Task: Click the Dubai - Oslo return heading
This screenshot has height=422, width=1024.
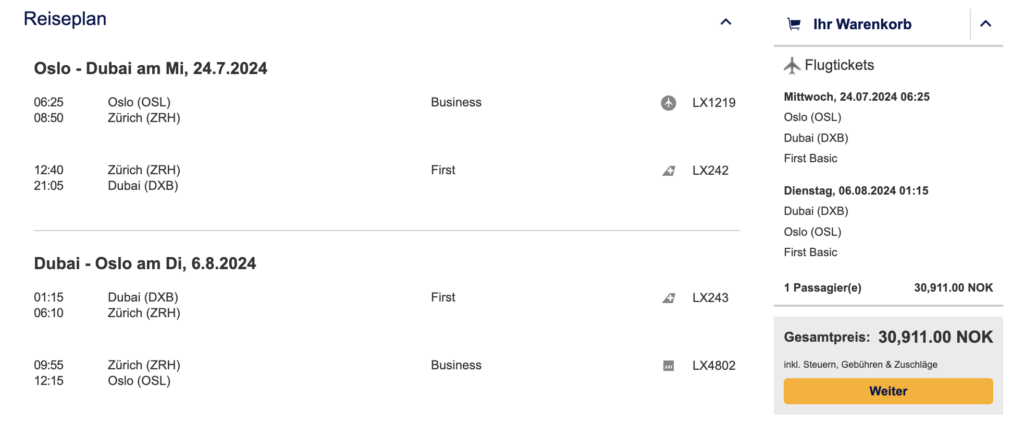Action: pos(145,264)
